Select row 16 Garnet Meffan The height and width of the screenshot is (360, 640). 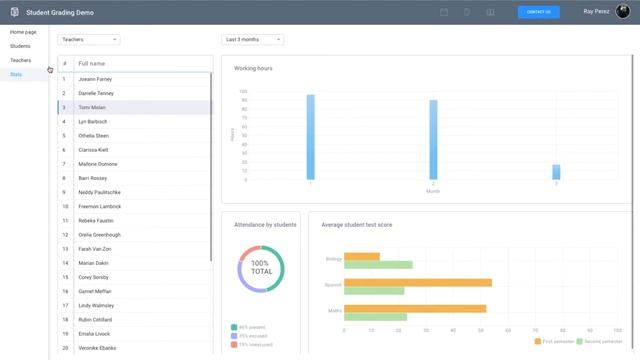(135, 291)
